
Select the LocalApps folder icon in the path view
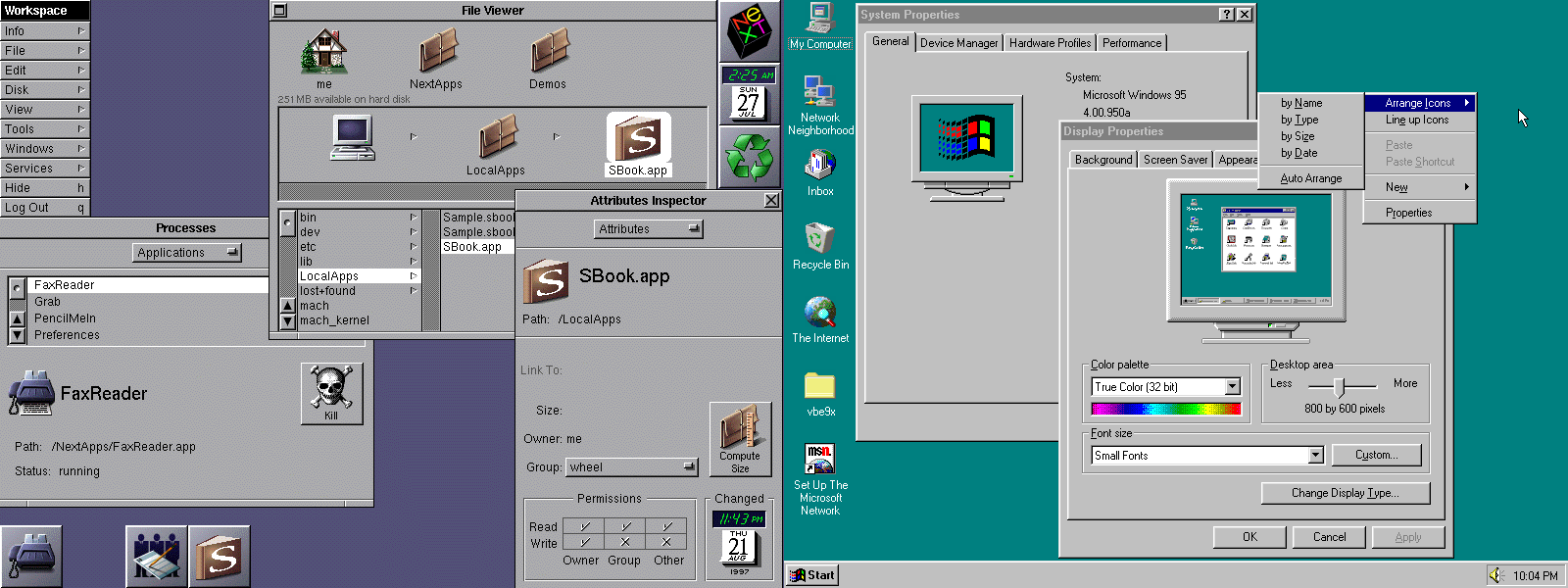tap(497, 137)
